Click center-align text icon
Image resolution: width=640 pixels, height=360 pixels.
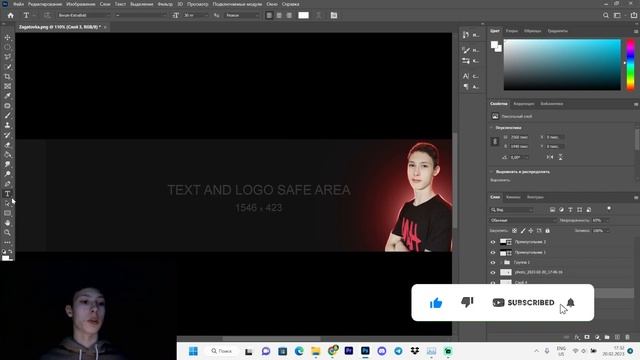(x=279, y=16)
